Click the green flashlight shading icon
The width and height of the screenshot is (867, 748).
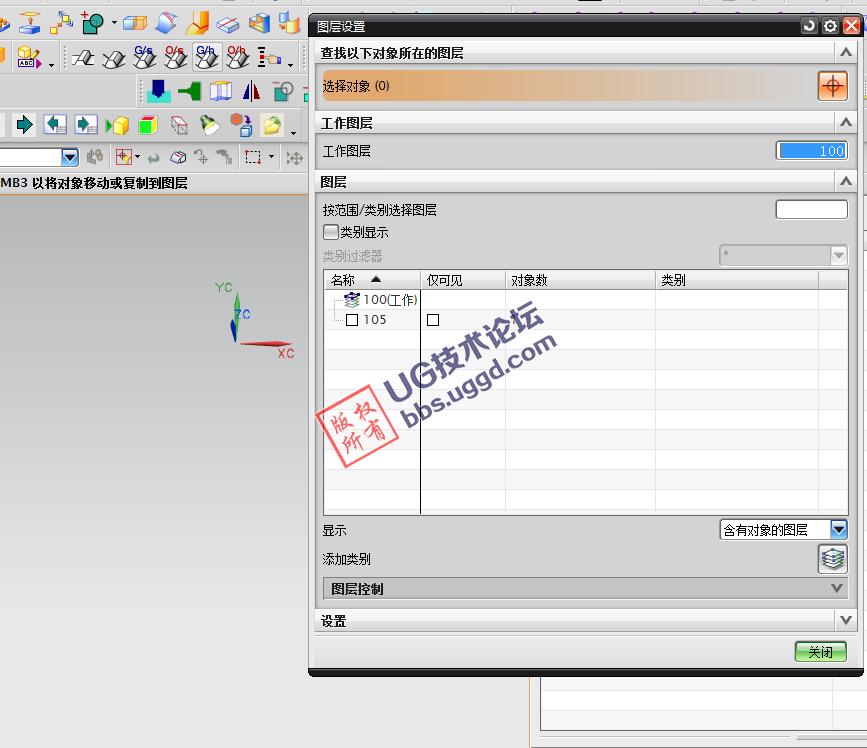click(207, 125)
